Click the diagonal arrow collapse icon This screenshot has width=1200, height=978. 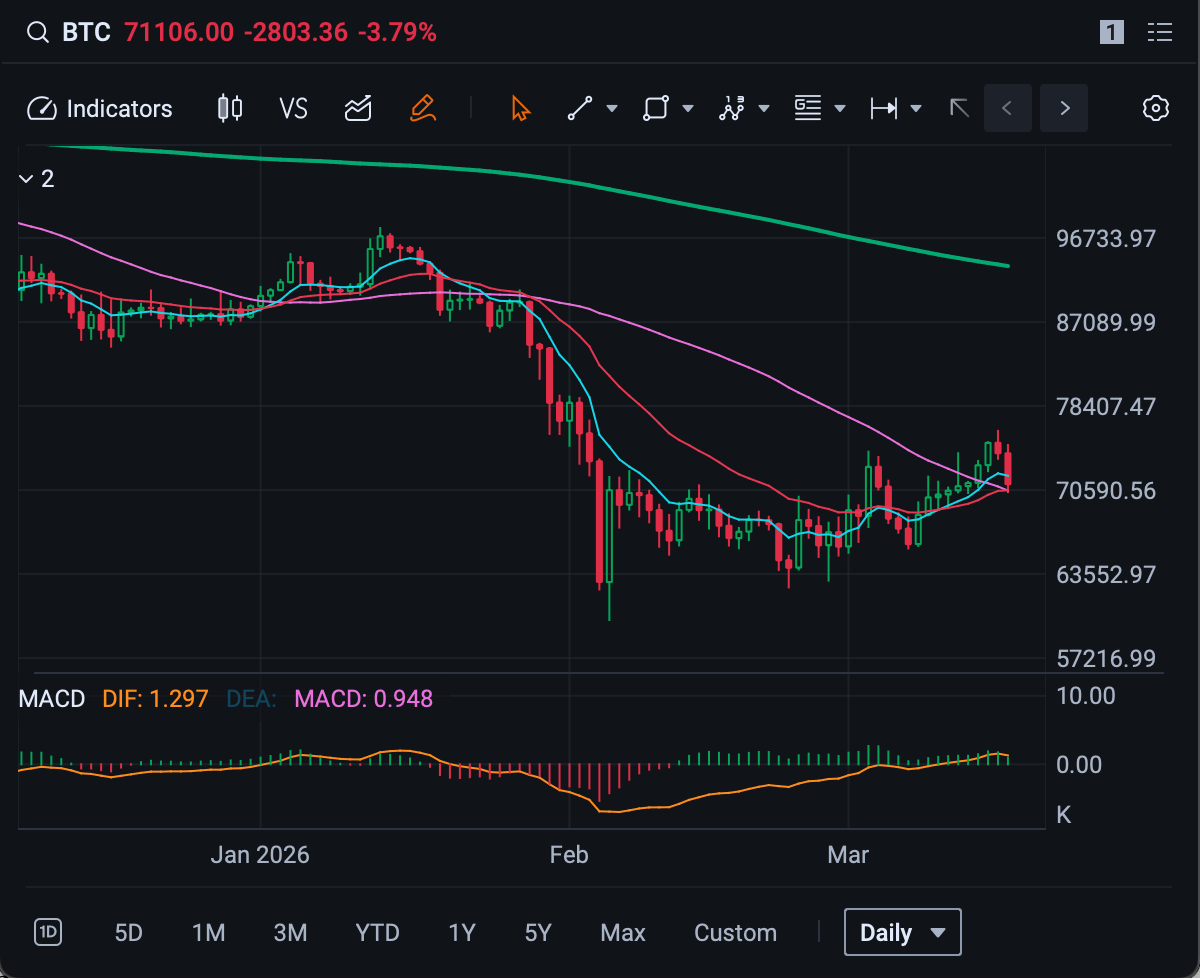tap(959, 109)
